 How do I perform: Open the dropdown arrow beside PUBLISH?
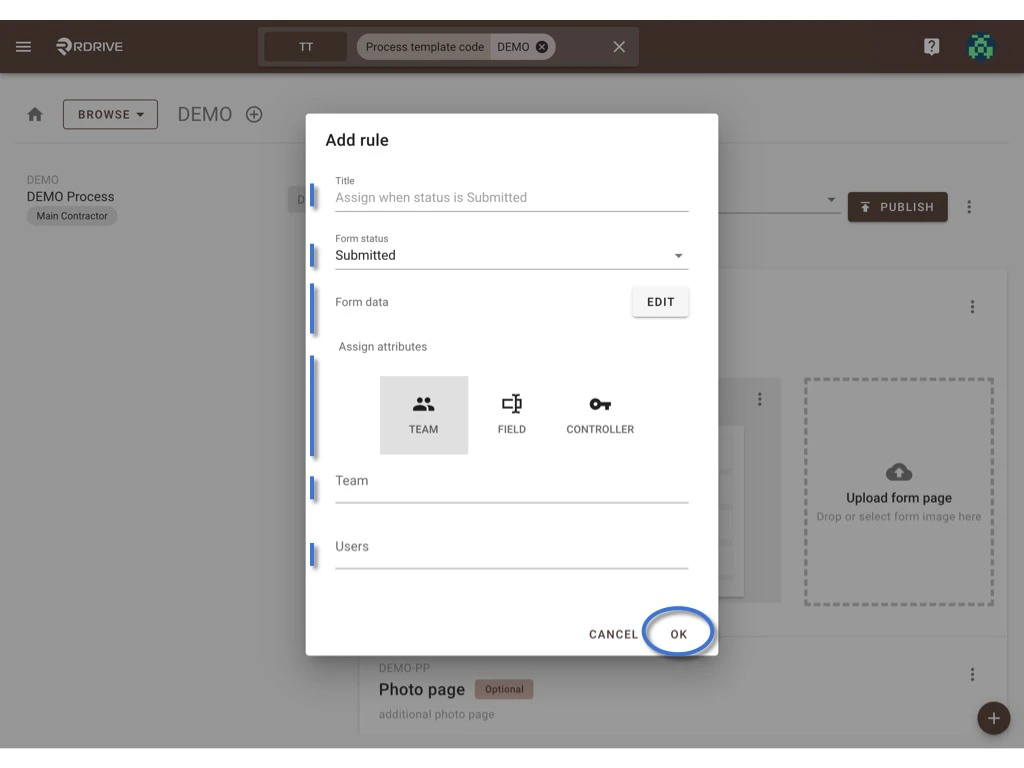point(830,200)
